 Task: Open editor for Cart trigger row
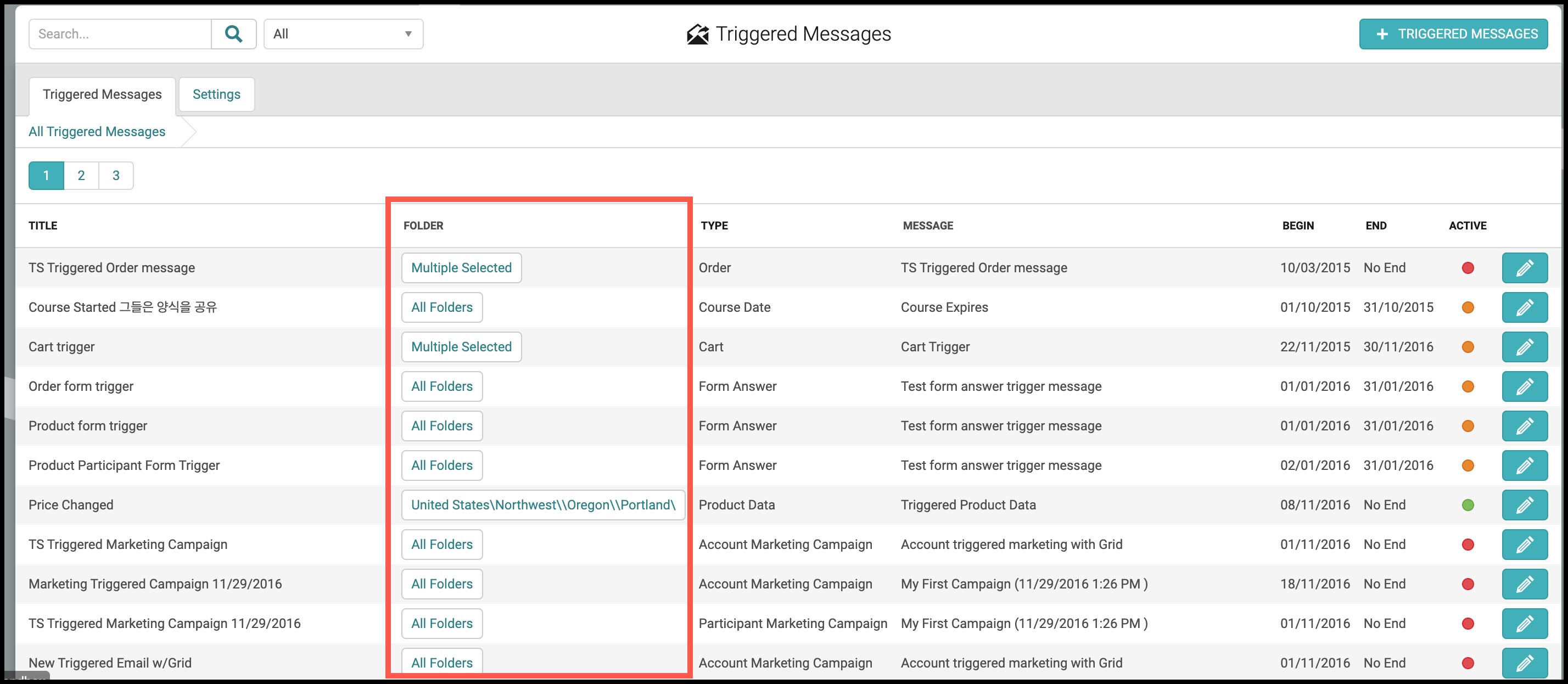click(1524, 347)
